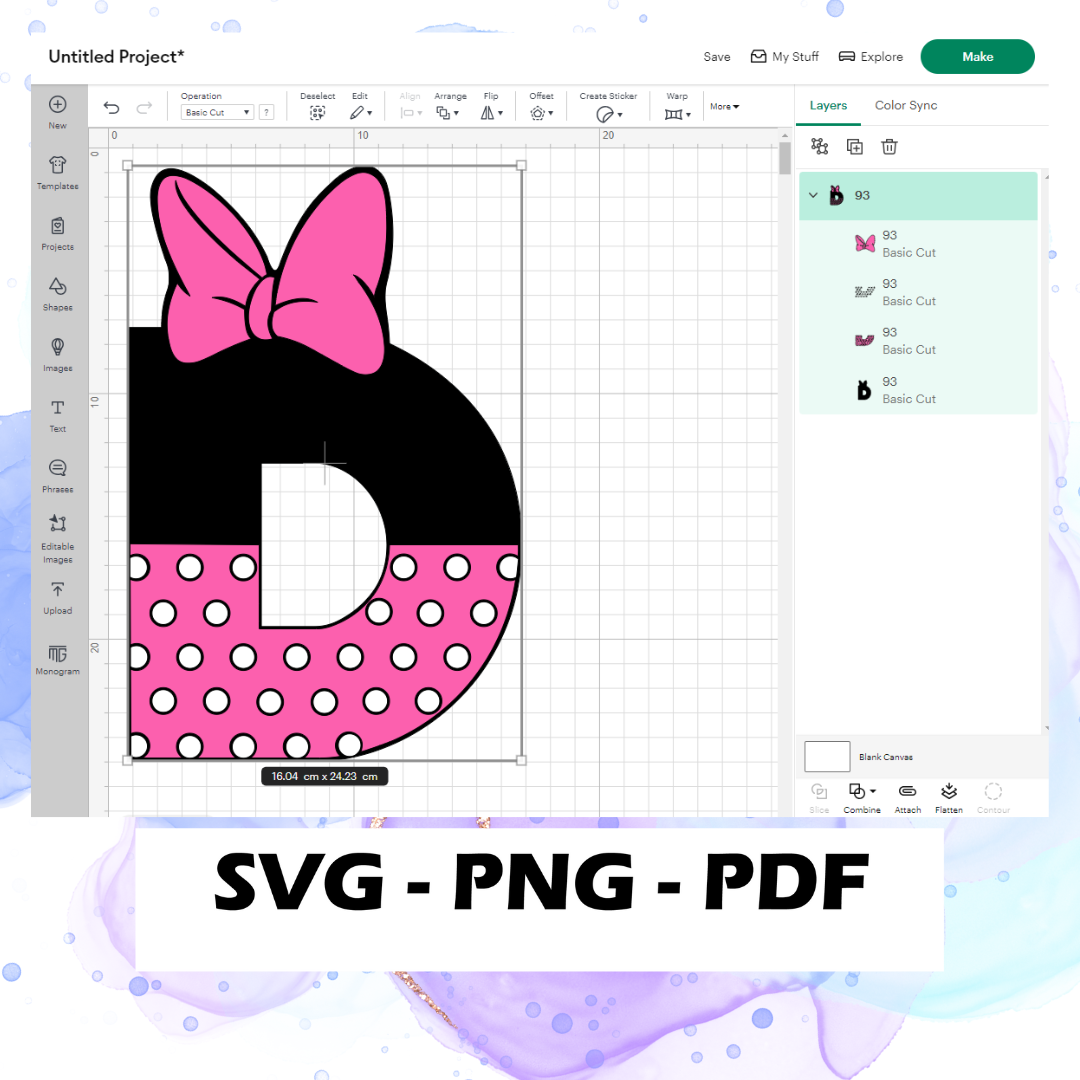Group the selected layers
Image resolution: width=1080 pixels, height=1080 pixels.
(x=820, y=146)
